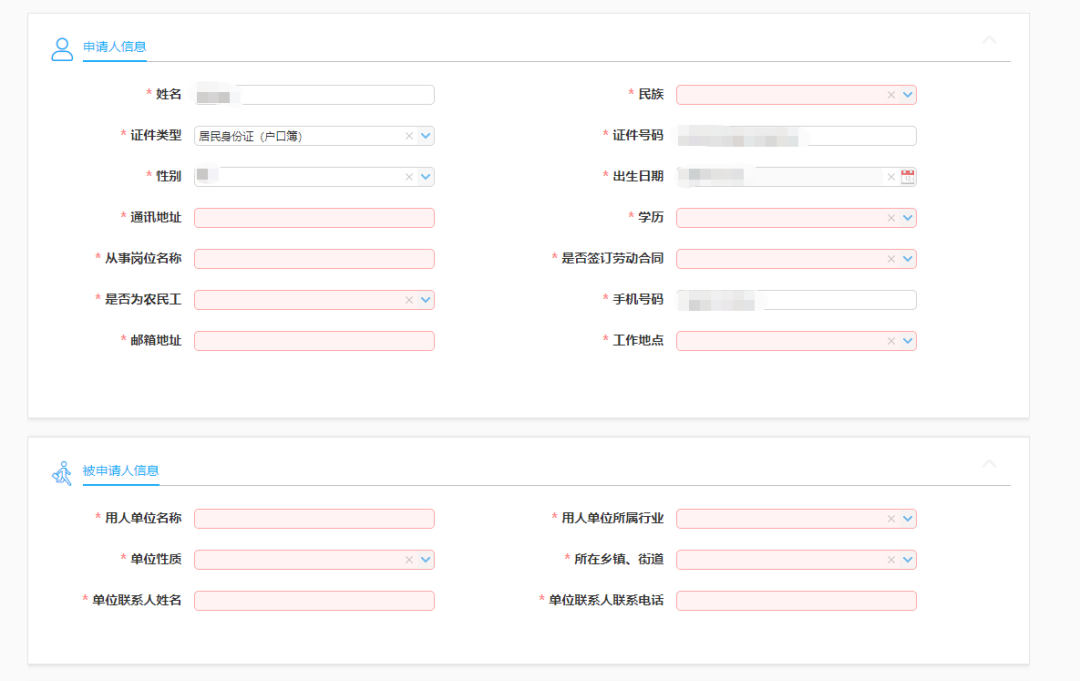Collapse the 申请人信息 panel with the chevron
The width and height of the screenshot is (1080, 681).
tap(989, 41)
